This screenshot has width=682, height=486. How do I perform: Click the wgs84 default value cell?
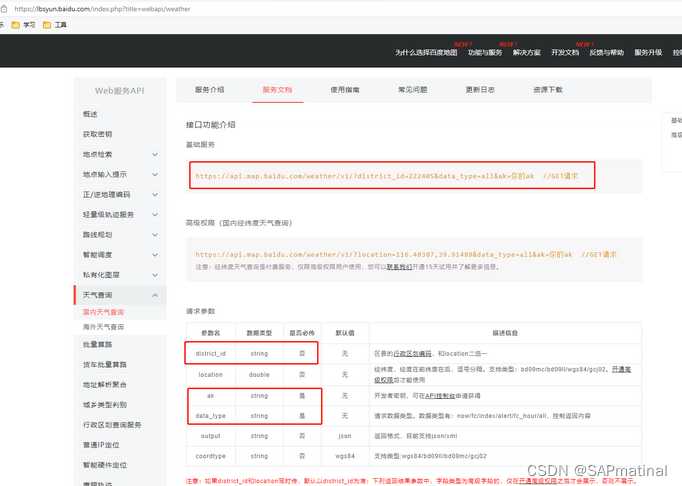345,456
